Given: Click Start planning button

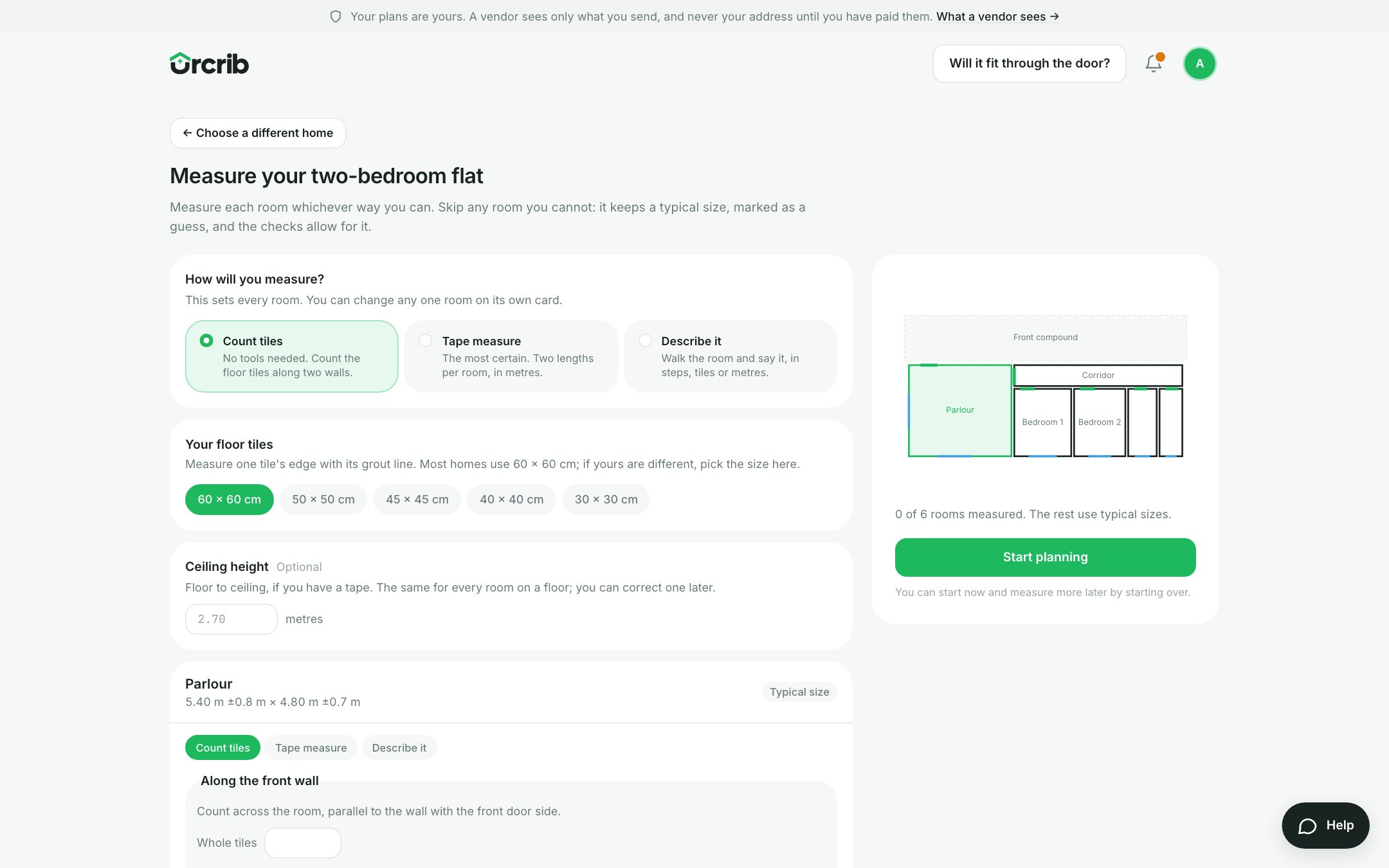Looking at the screenshot, I should point(1045,557).
